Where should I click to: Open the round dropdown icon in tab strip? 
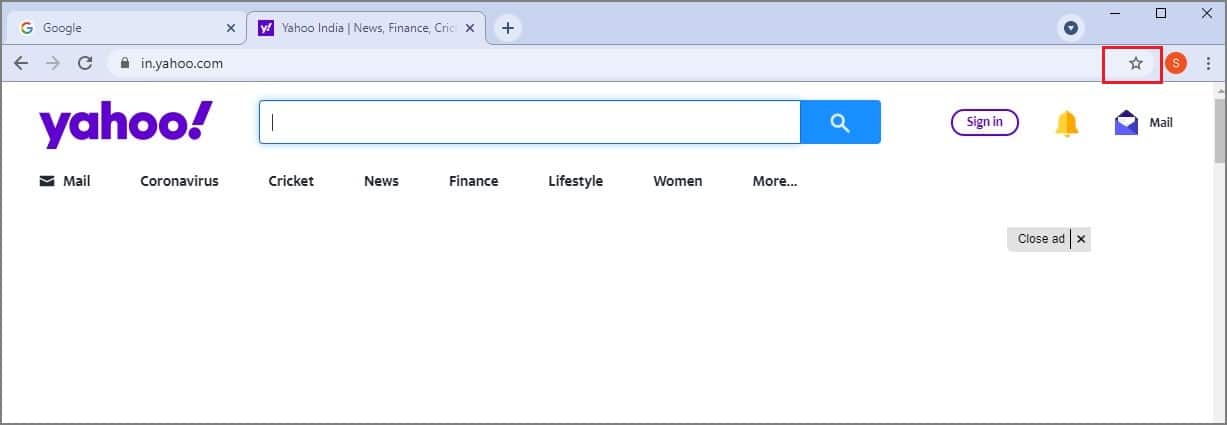click(1071, 28)
